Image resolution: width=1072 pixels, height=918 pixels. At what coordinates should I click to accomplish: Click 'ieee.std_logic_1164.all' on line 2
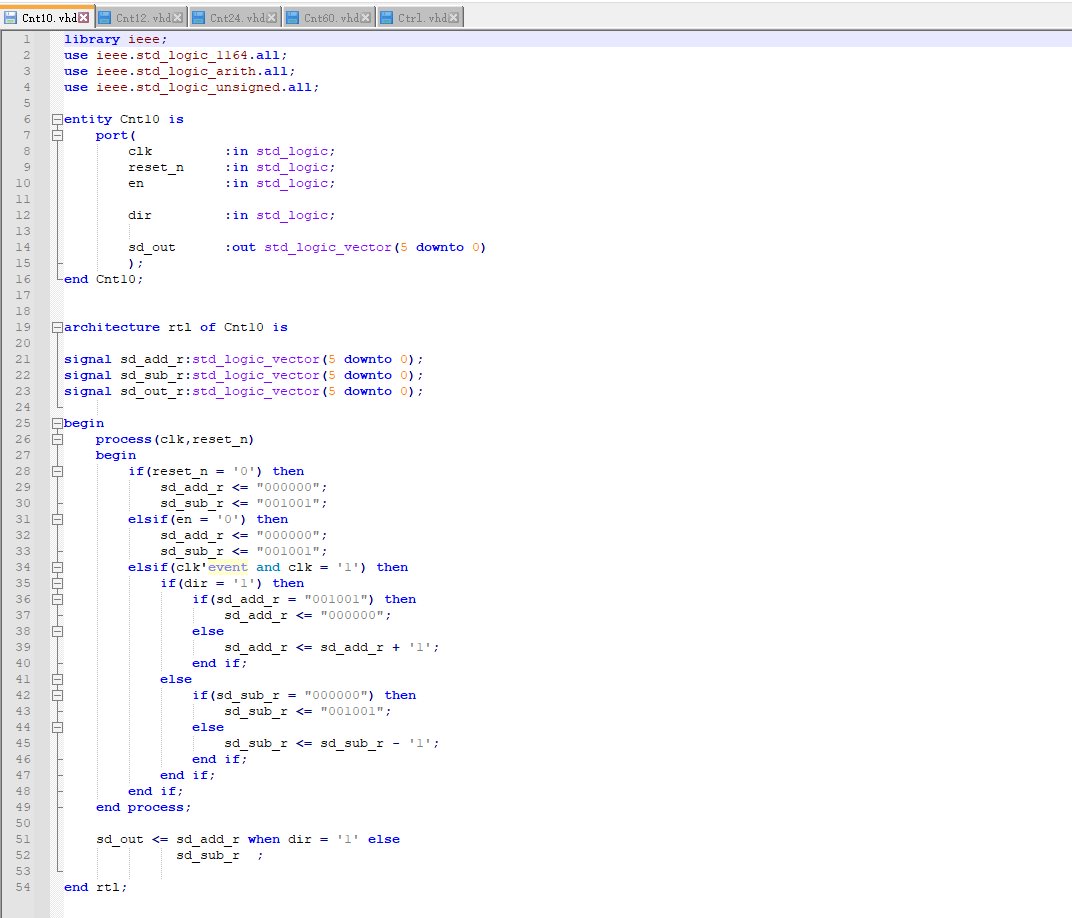point(188,55)
